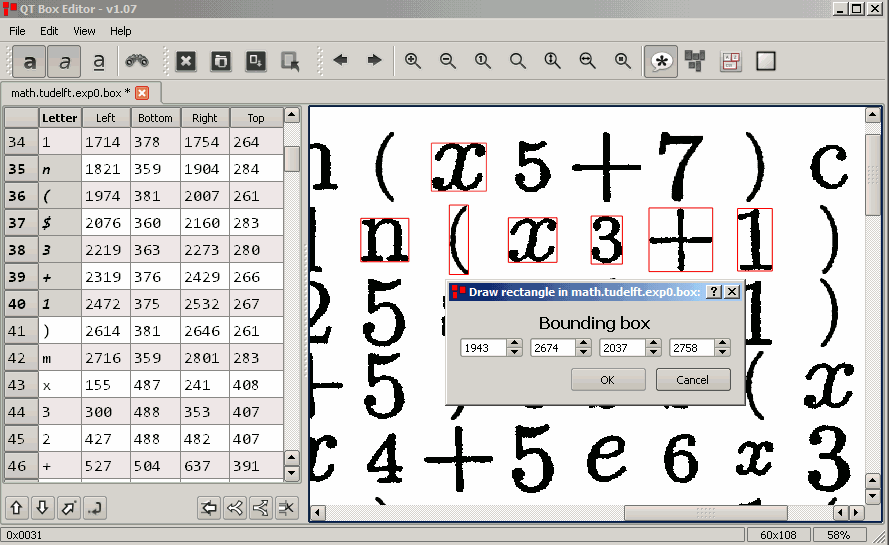Click the Bottom column header

155,118
